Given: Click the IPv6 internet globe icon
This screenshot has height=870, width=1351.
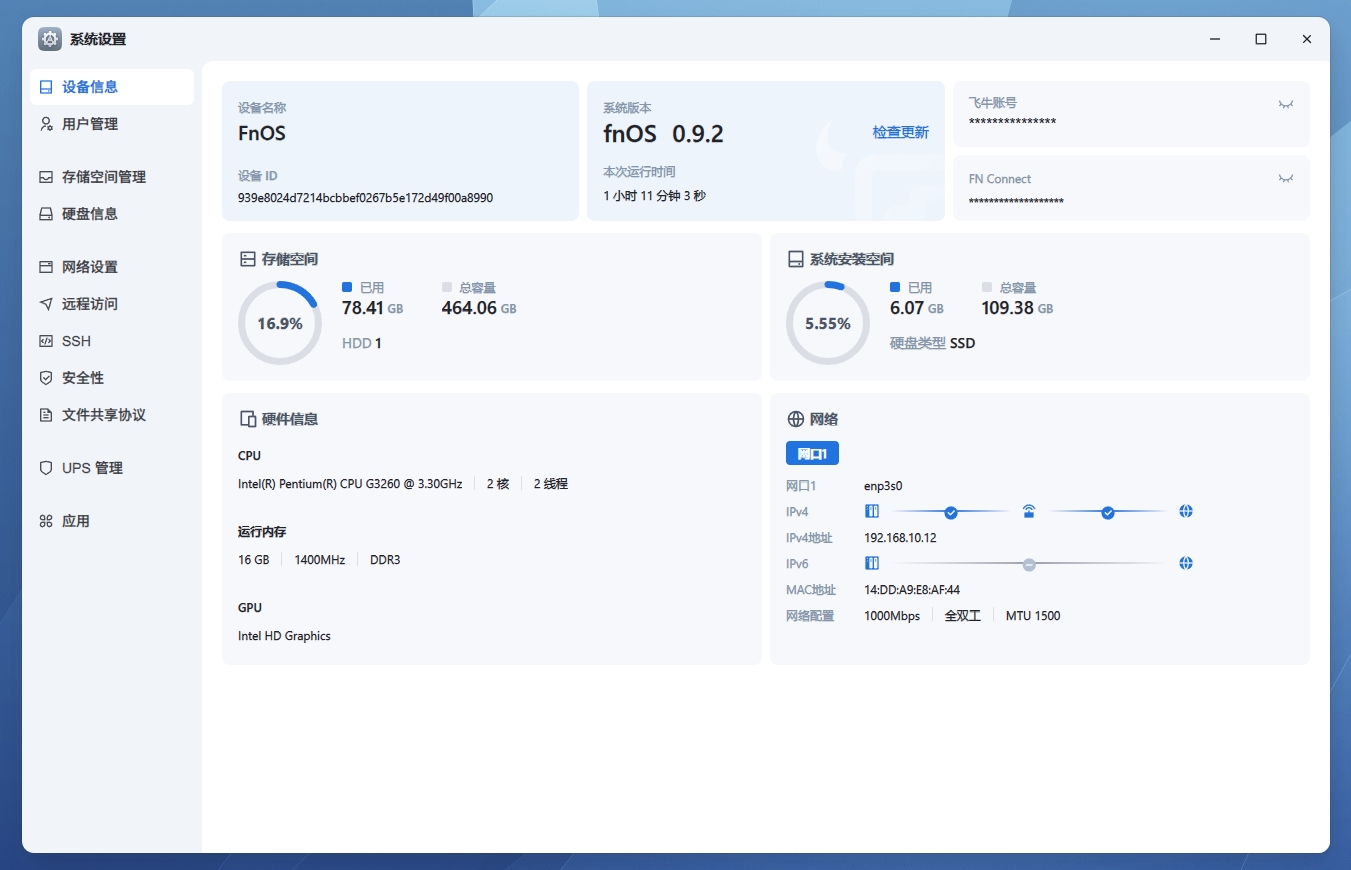Looking at the screenshot, I should pos(1186,563).
